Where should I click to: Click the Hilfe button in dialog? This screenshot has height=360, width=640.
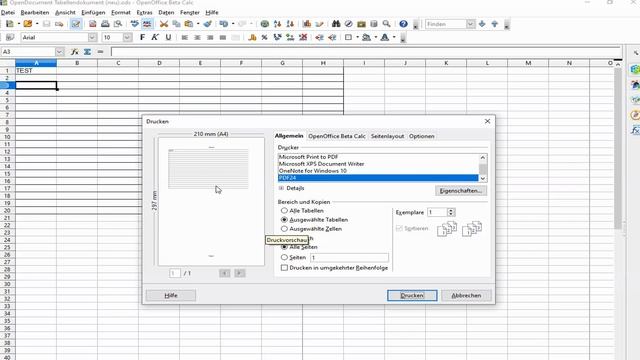pyautogui.click(x=171, y=295)
